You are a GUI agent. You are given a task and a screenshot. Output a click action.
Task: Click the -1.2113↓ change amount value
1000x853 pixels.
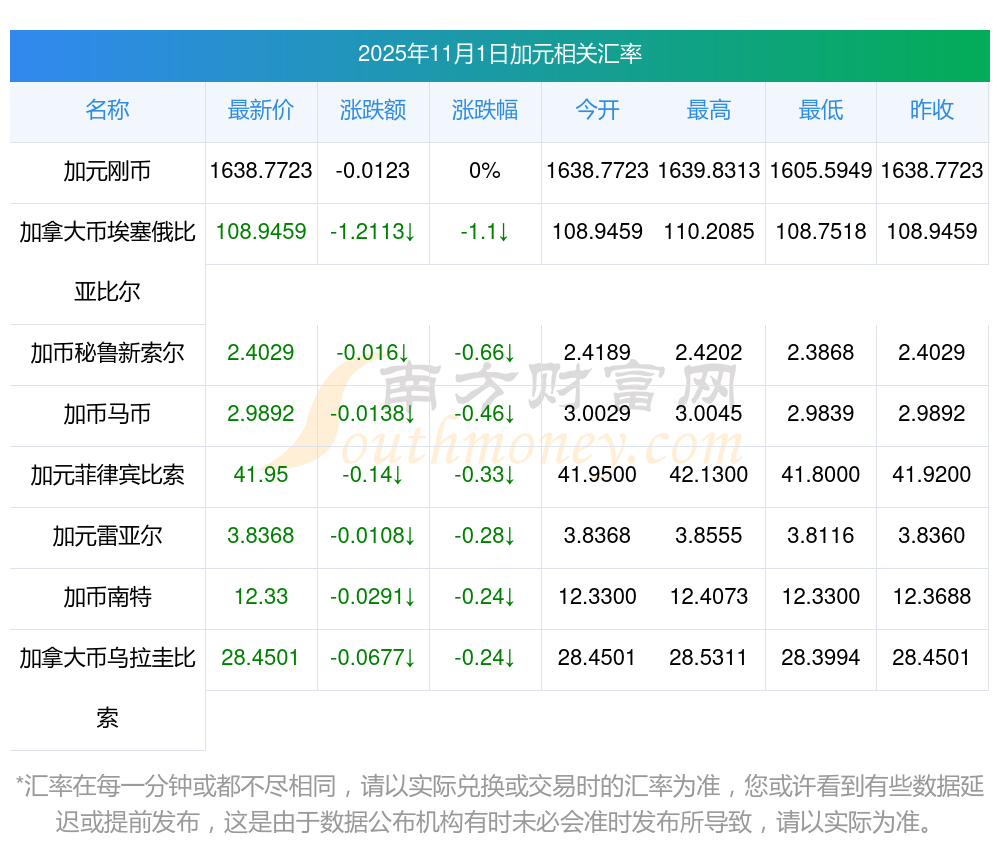(373, 232)
